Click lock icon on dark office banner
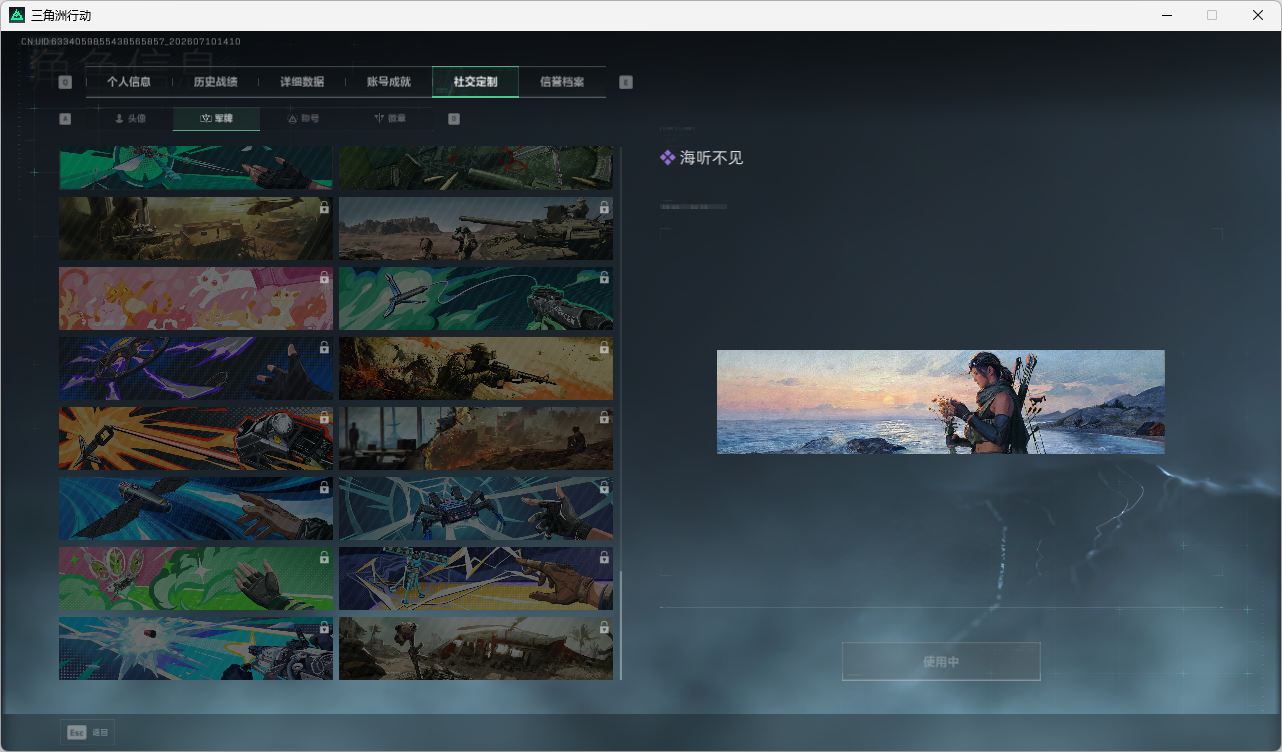The width and height of the screenshot is (1282, 752). [x=604, y=418]
